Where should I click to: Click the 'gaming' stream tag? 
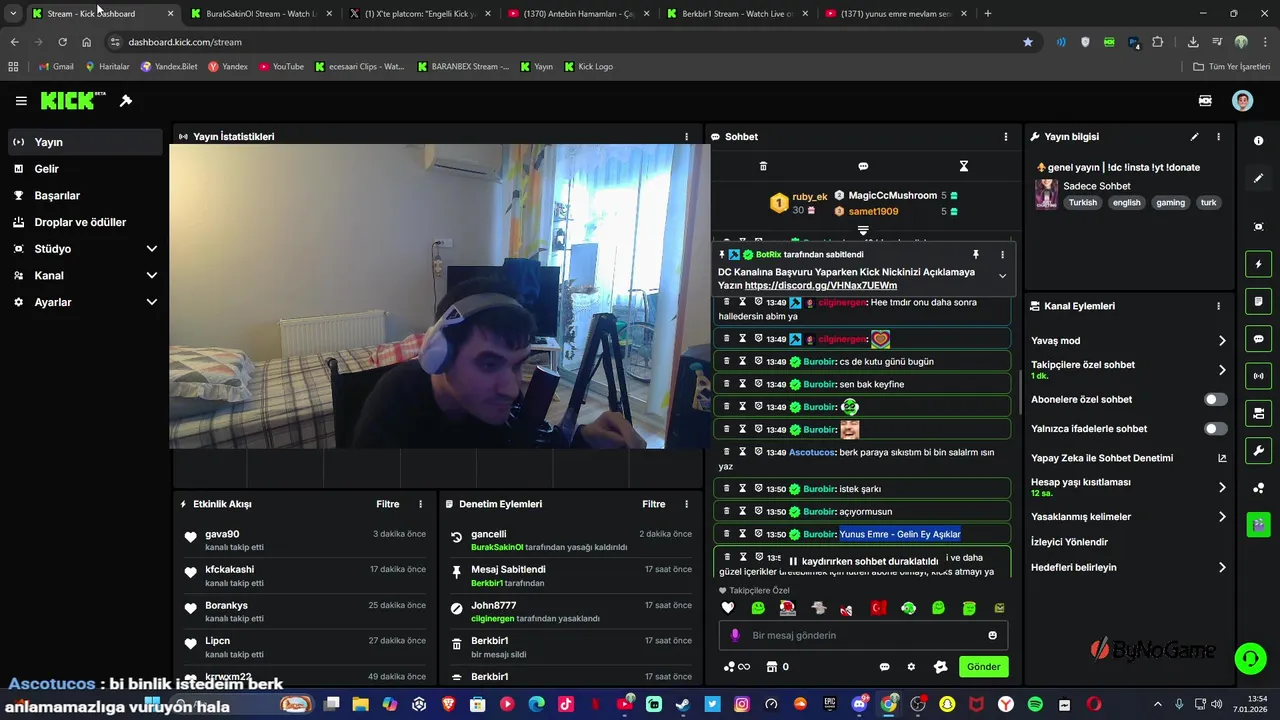(1170, 203)
